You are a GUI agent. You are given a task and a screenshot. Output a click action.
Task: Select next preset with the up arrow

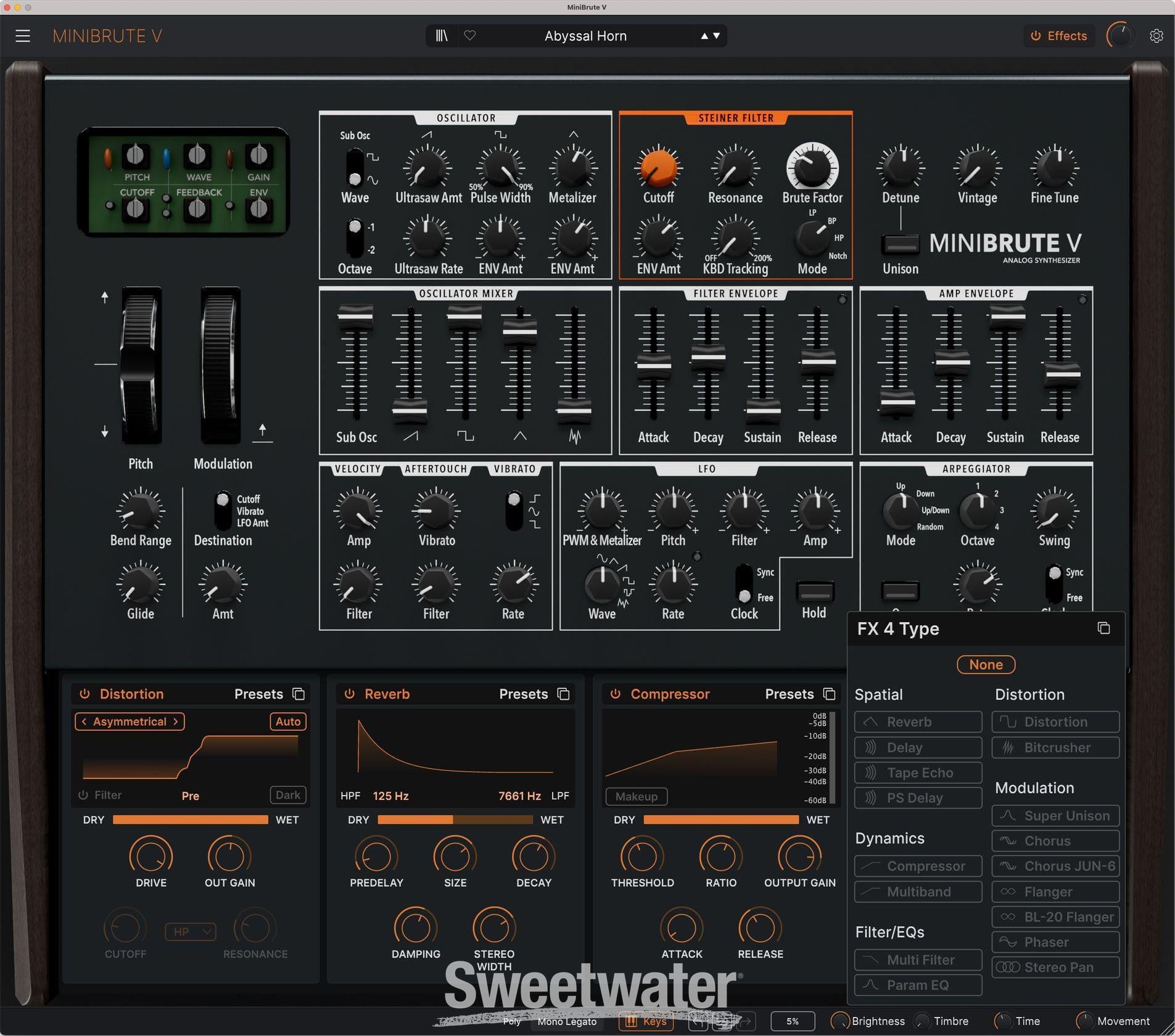pyautogui.click(x=704, y=36)
